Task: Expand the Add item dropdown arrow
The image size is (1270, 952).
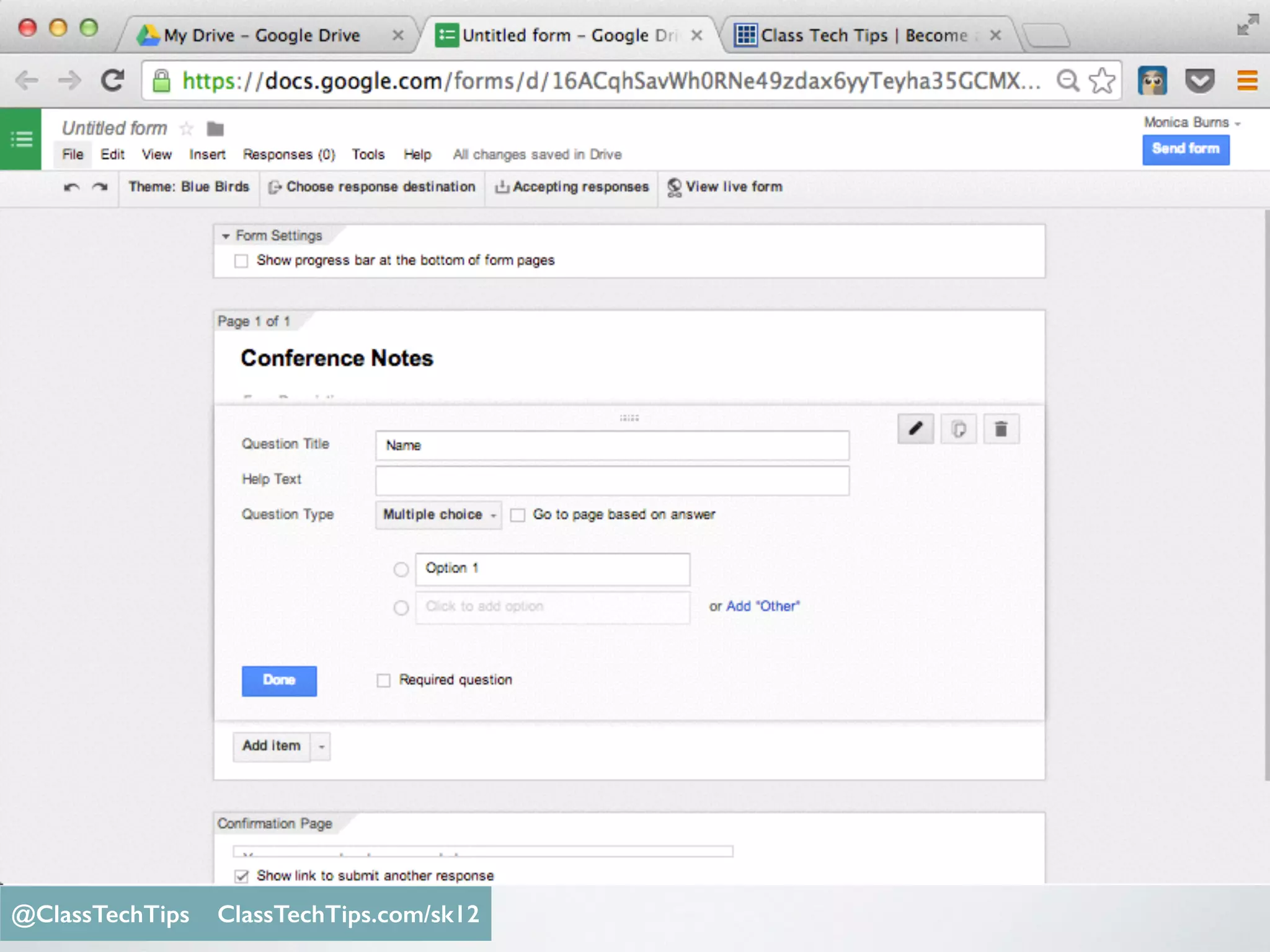Action: [321, 747]
